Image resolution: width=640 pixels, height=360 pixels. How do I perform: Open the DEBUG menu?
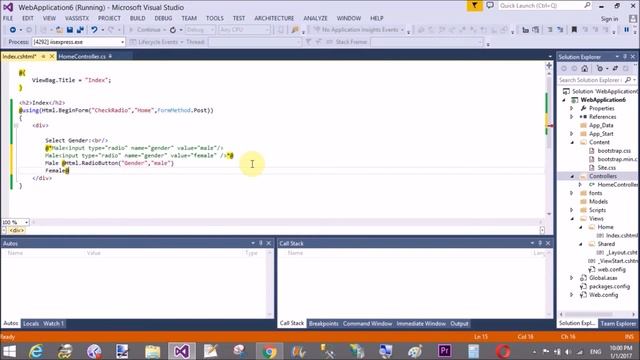163,18
